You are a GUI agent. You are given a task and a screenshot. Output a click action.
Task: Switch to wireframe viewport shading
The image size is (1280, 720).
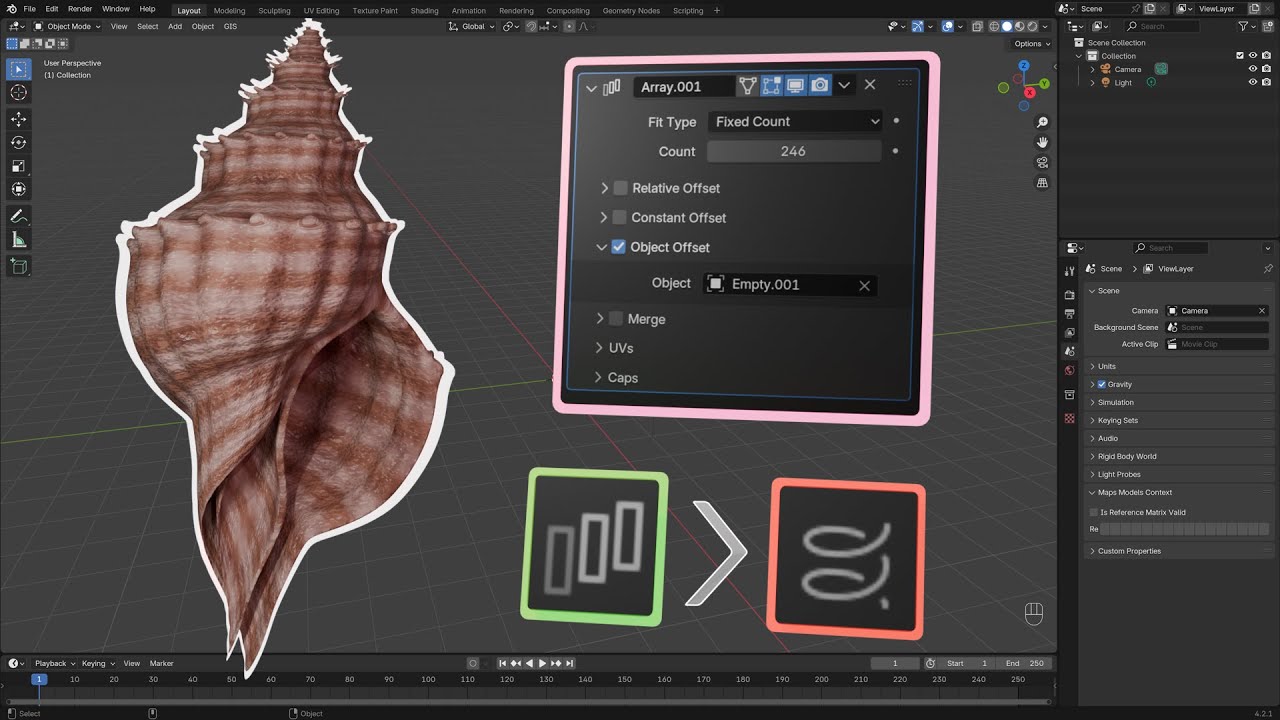point(994,26)
